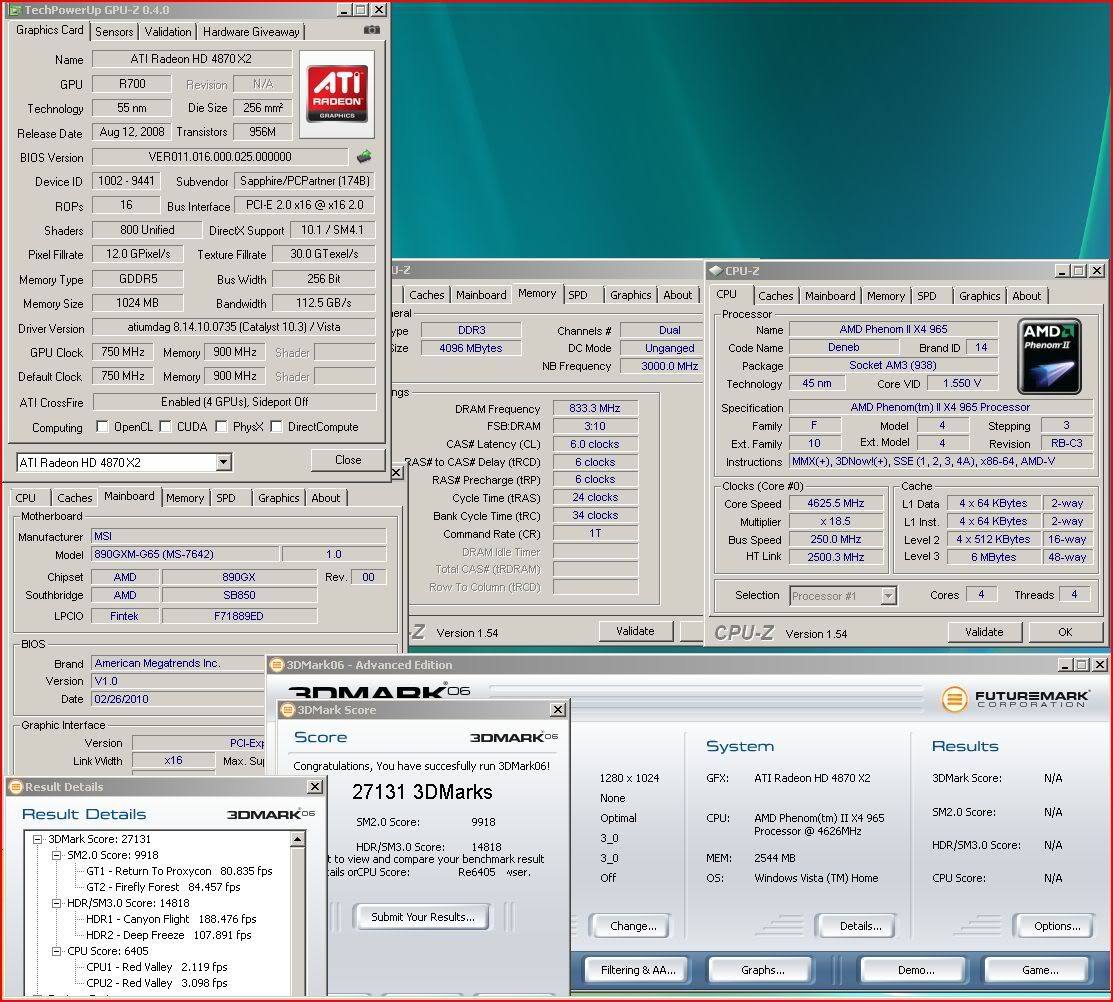Close the 3DMark Score popup
The width and height of the screenshot is (1113, 1002).
[x=557, y=710]
